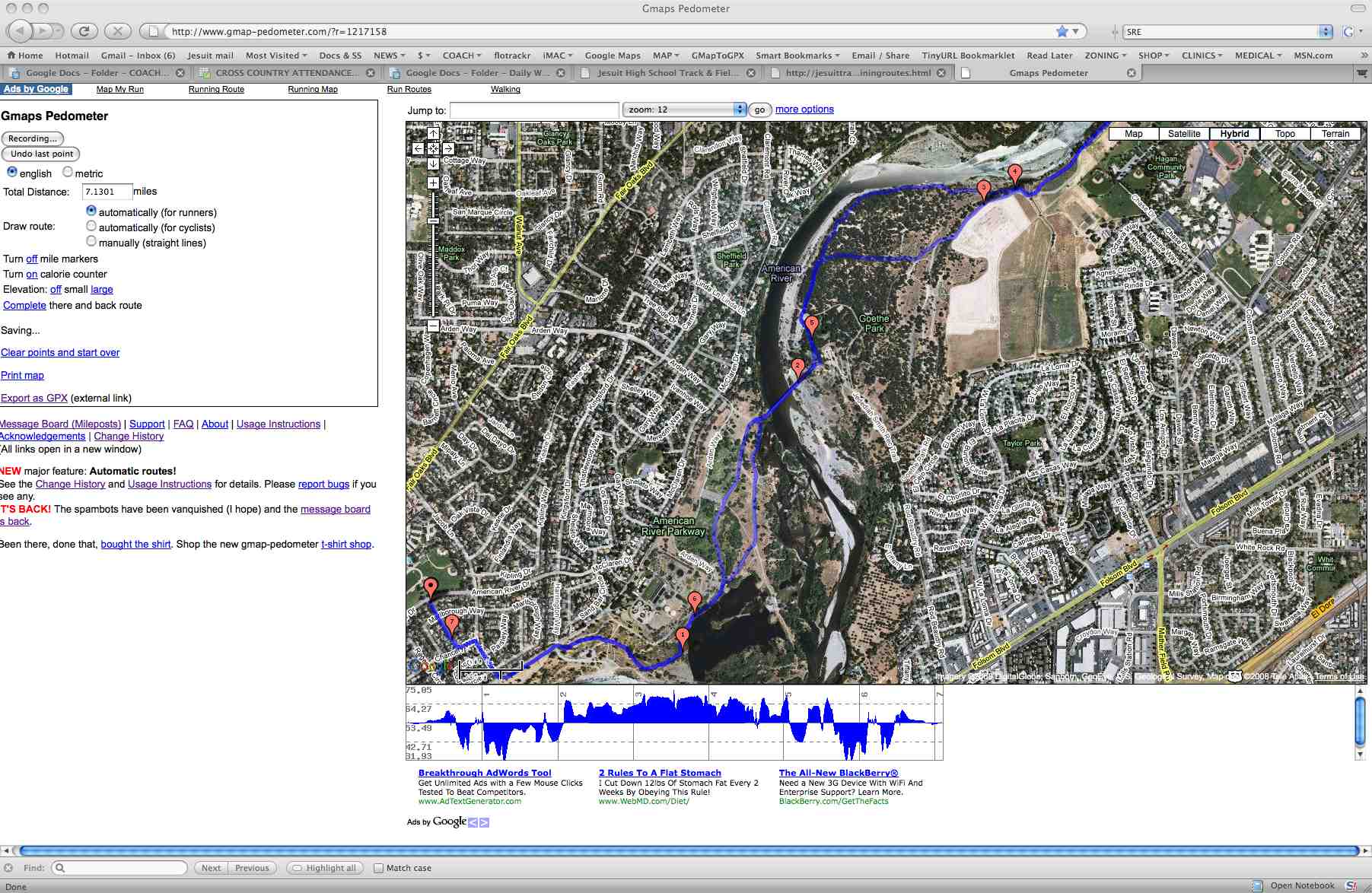Click the Jump to input field
This screenshot has width=1372, height=893.
coord(534,110)
